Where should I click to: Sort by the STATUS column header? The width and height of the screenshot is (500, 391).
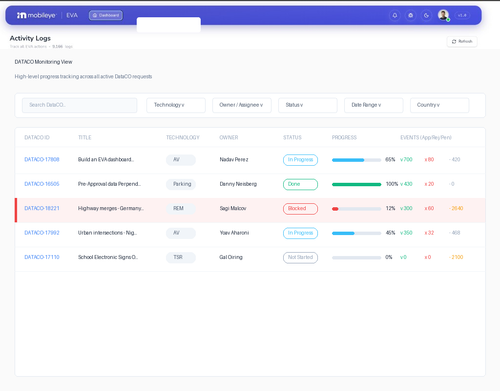(x=292, y=137)
